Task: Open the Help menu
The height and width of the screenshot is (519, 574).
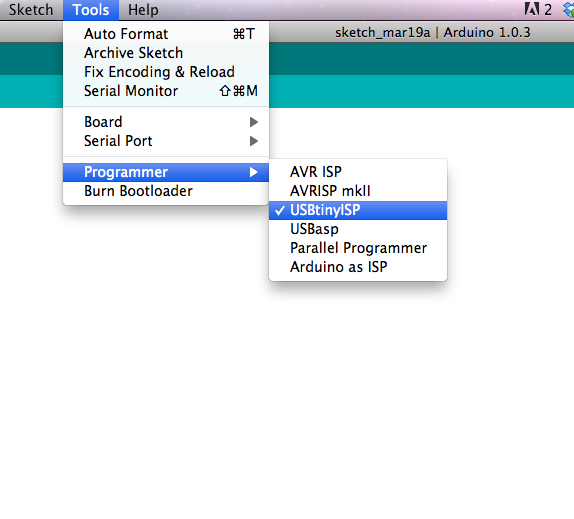Action: 143,10
